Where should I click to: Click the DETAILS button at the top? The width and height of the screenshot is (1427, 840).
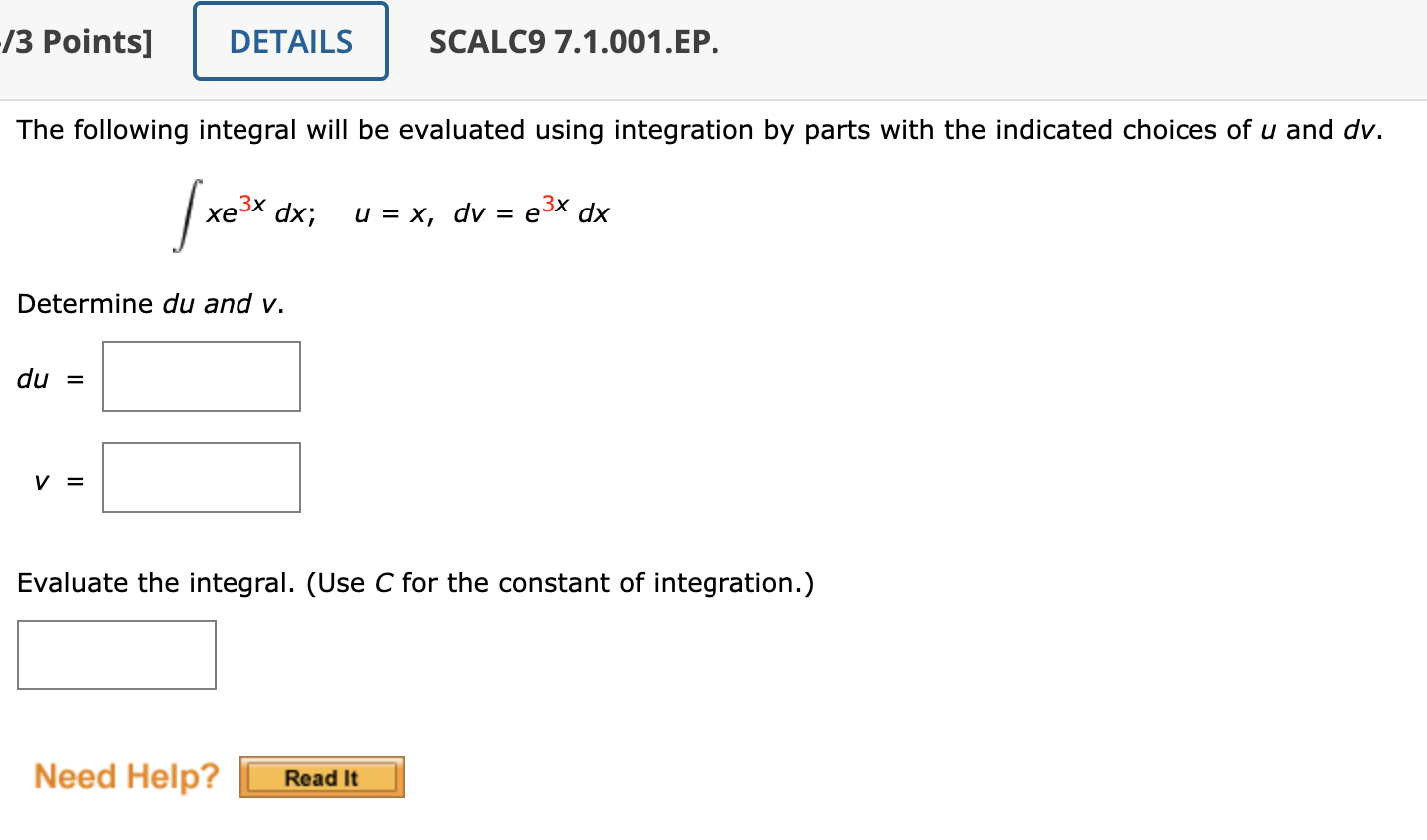click(x=289, y=41)
